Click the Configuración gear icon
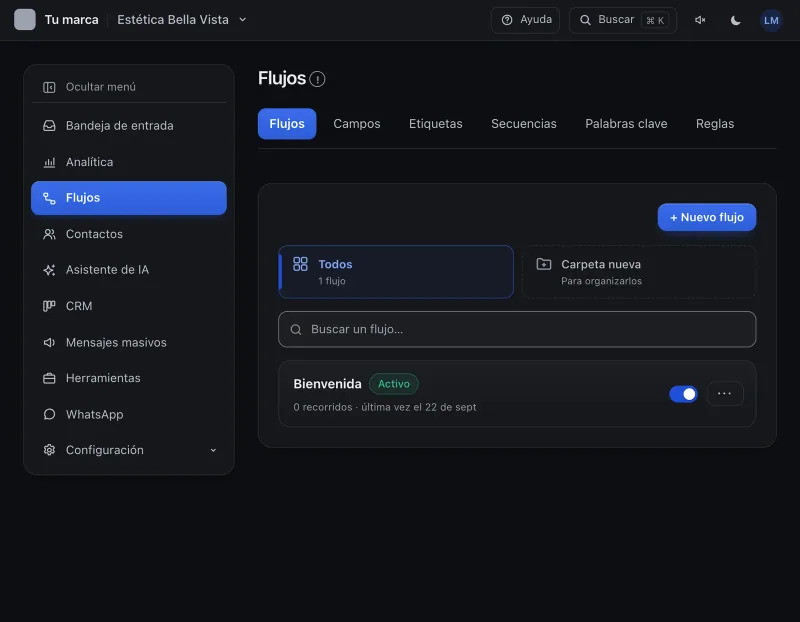Screen dimensions: 800x622 pos(49,450)
